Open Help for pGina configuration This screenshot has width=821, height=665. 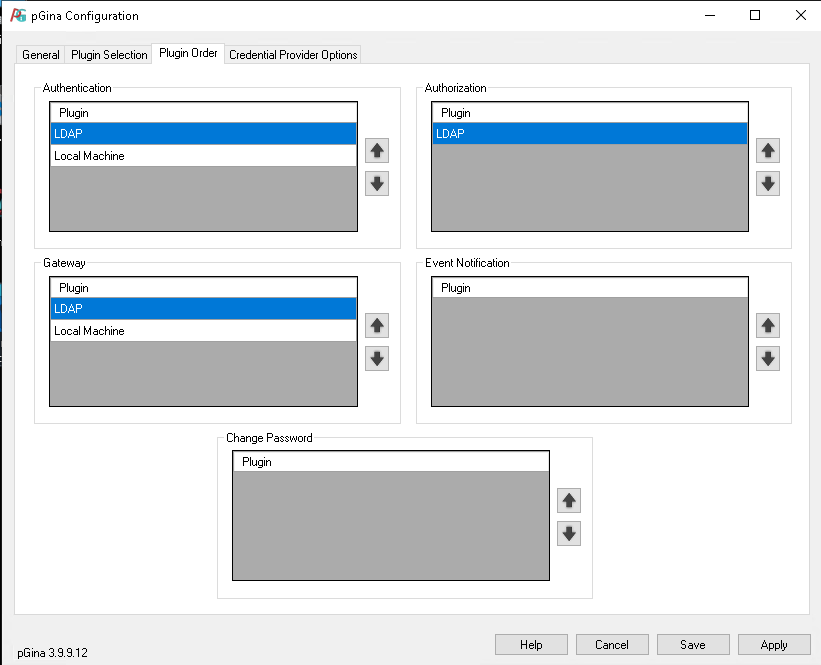click(x=531, y=645)
